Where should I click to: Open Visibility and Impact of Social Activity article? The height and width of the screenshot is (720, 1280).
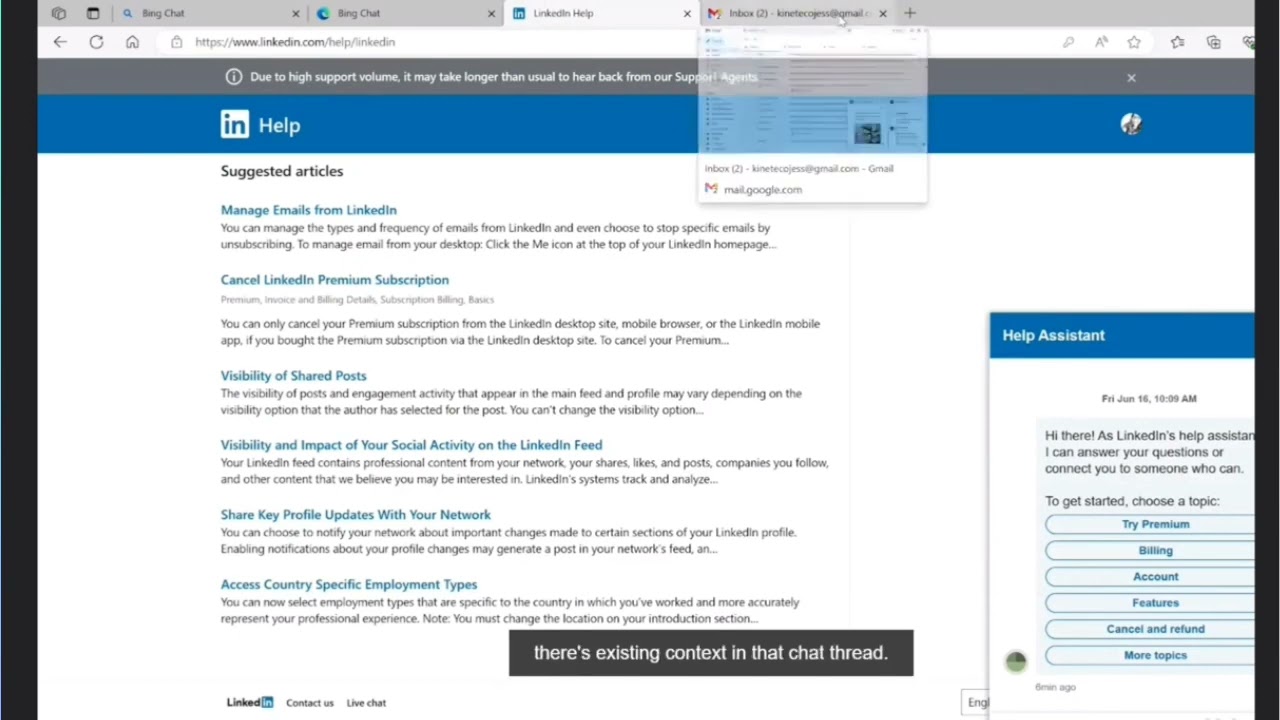click(x=412, y=445)
